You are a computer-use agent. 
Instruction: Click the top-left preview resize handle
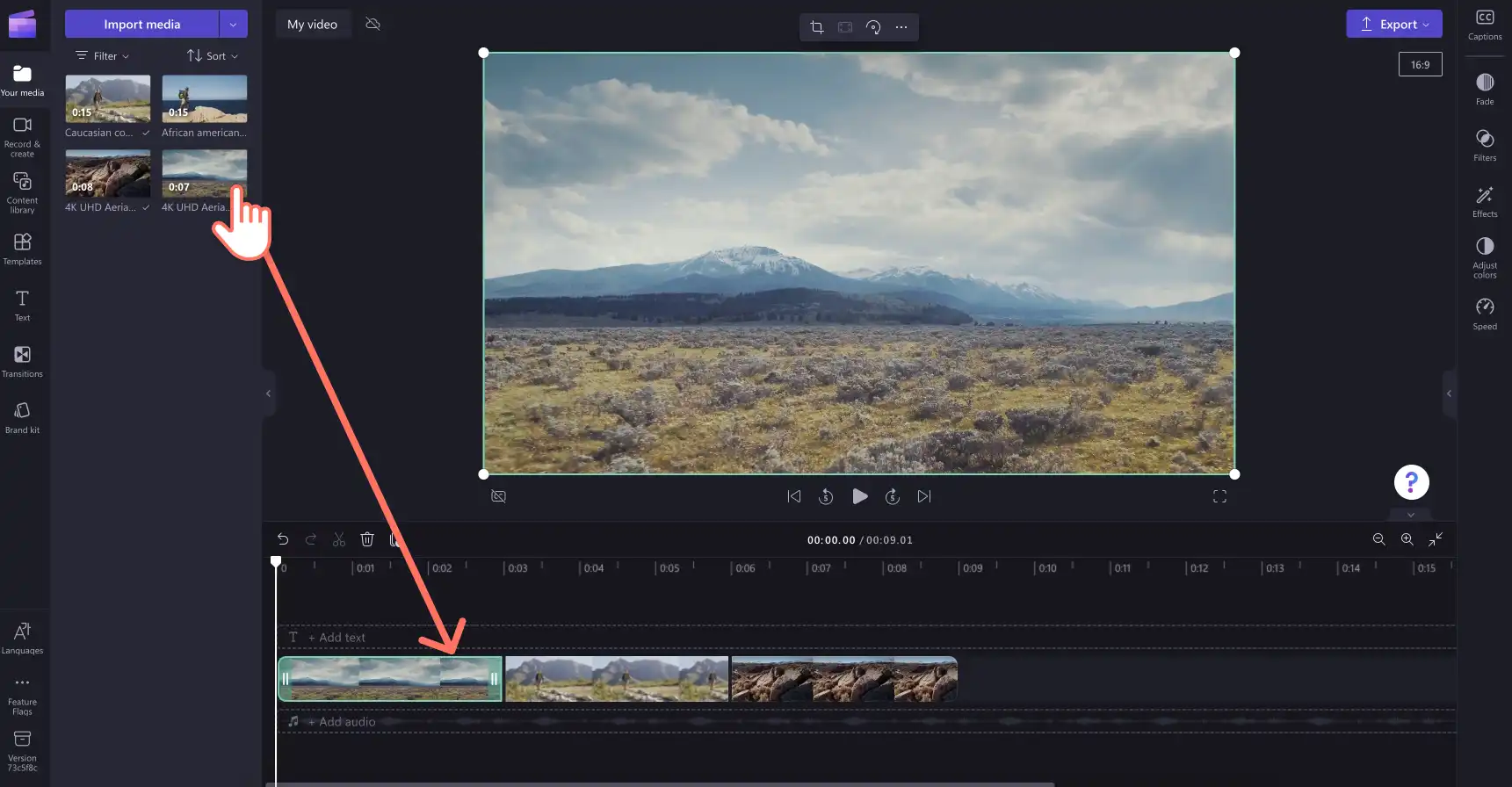click(483, 53)
